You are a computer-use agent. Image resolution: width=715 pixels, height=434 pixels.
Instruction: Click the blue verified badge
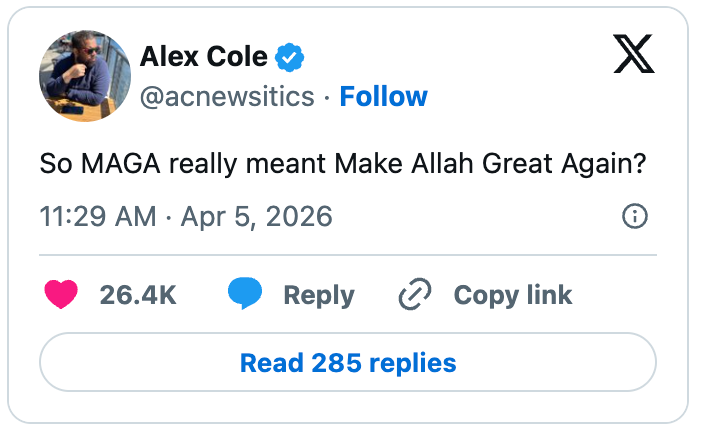click(290, 58)
